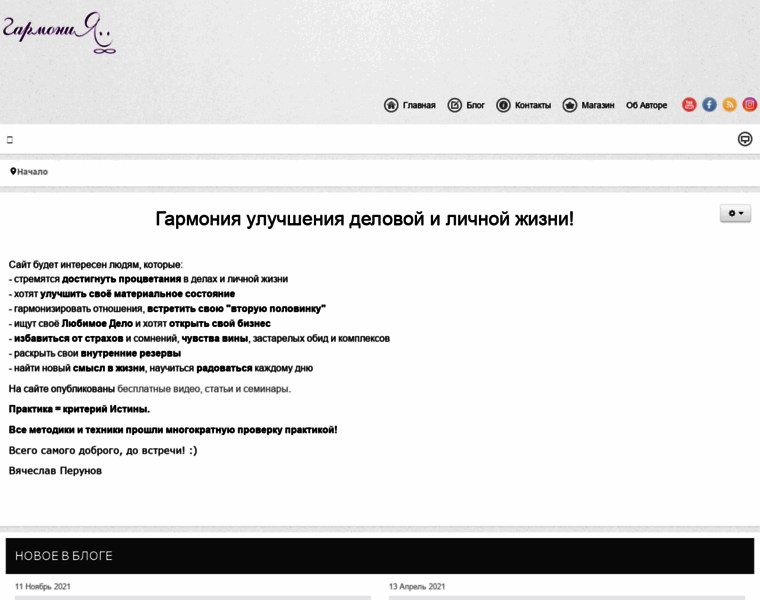
Task: Click the date 11 Ноябрь 2021
Action: [x=43, y=586]
